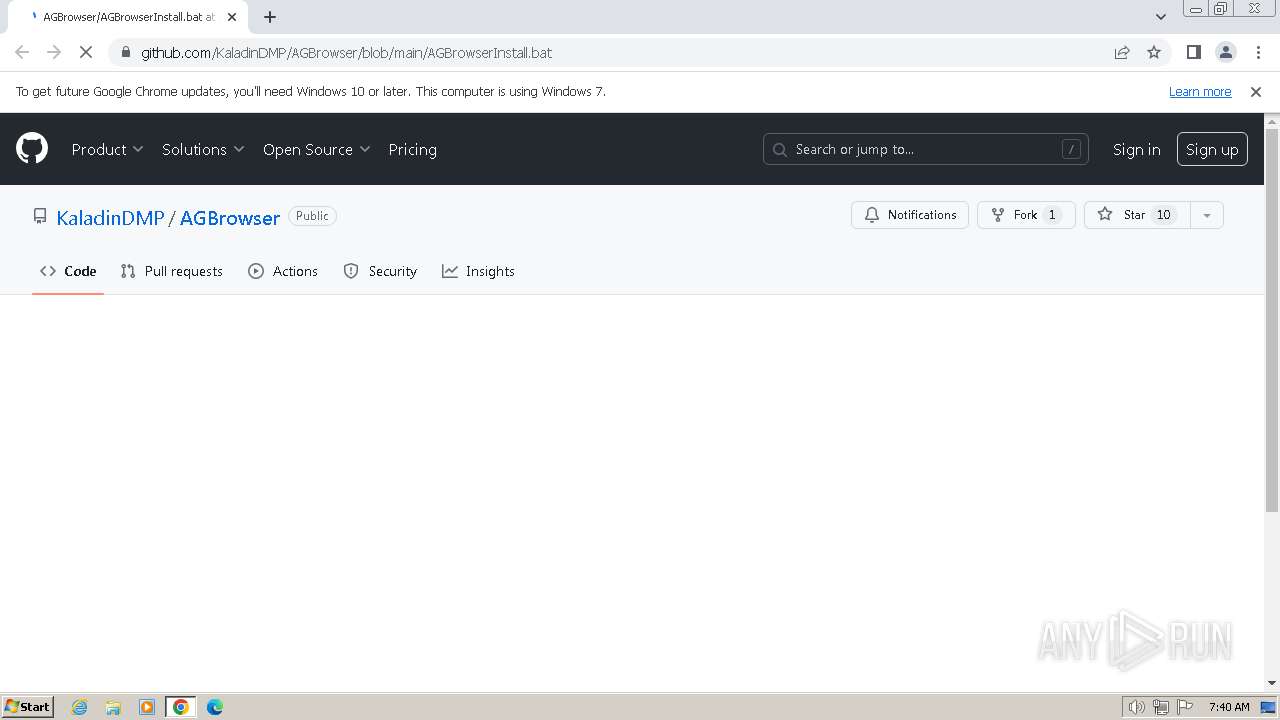The width and height of the screenshot is (1280, 720).
Task: Click the browser back arrow
Action: coord(22,52)
